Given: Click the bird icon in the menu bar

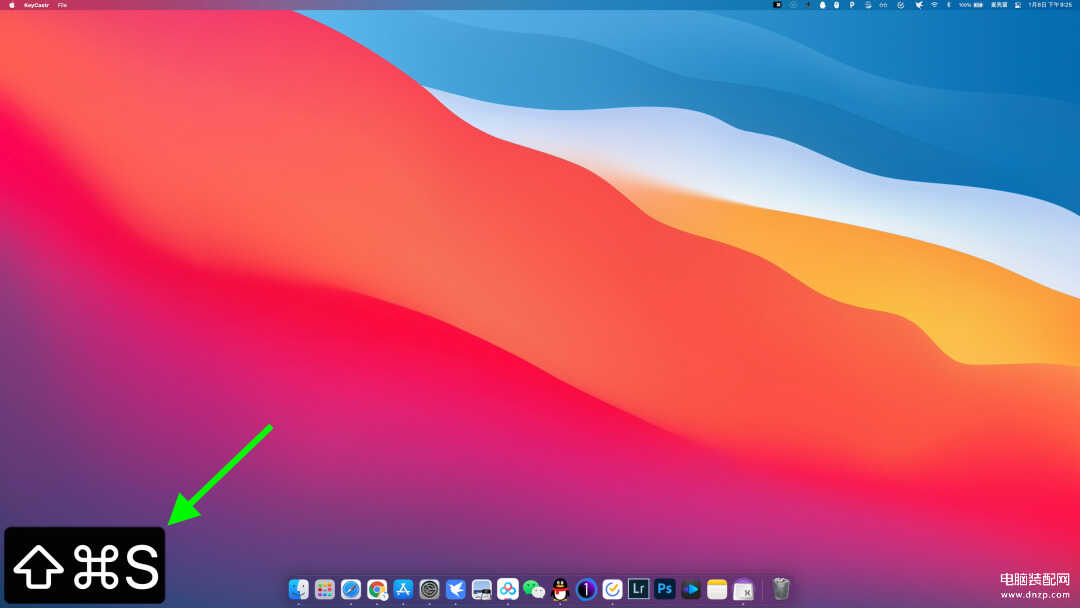Looking at the screenshot, I should (919, 5).
